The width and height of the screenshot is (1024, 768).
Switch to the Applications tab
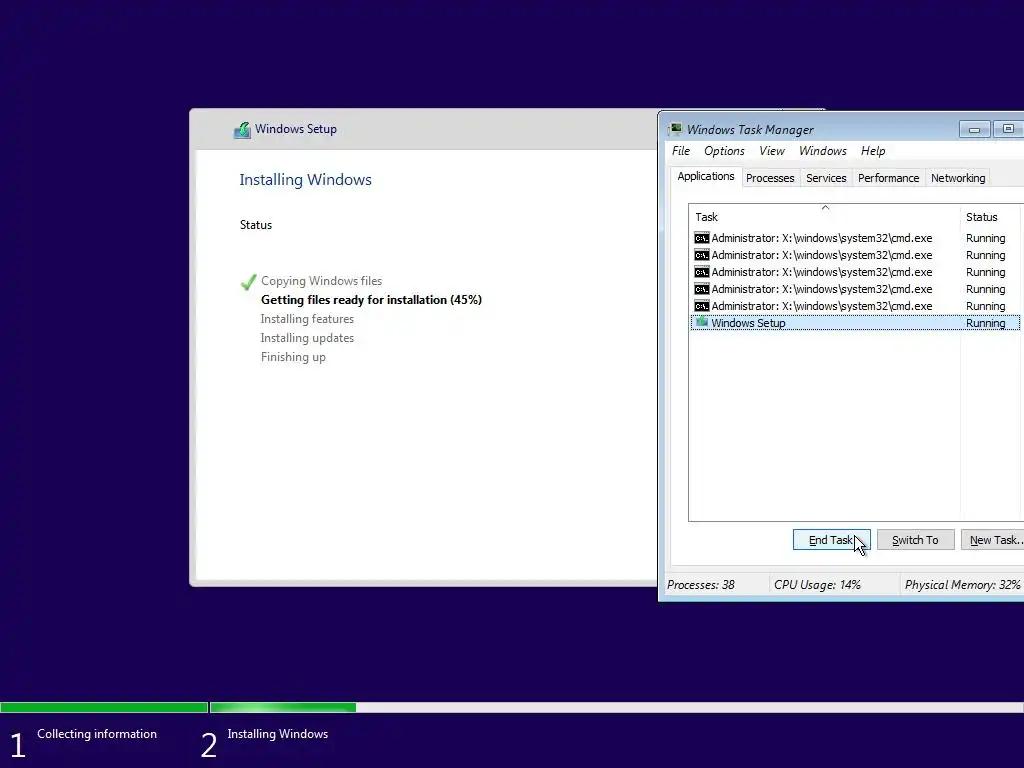705,176
